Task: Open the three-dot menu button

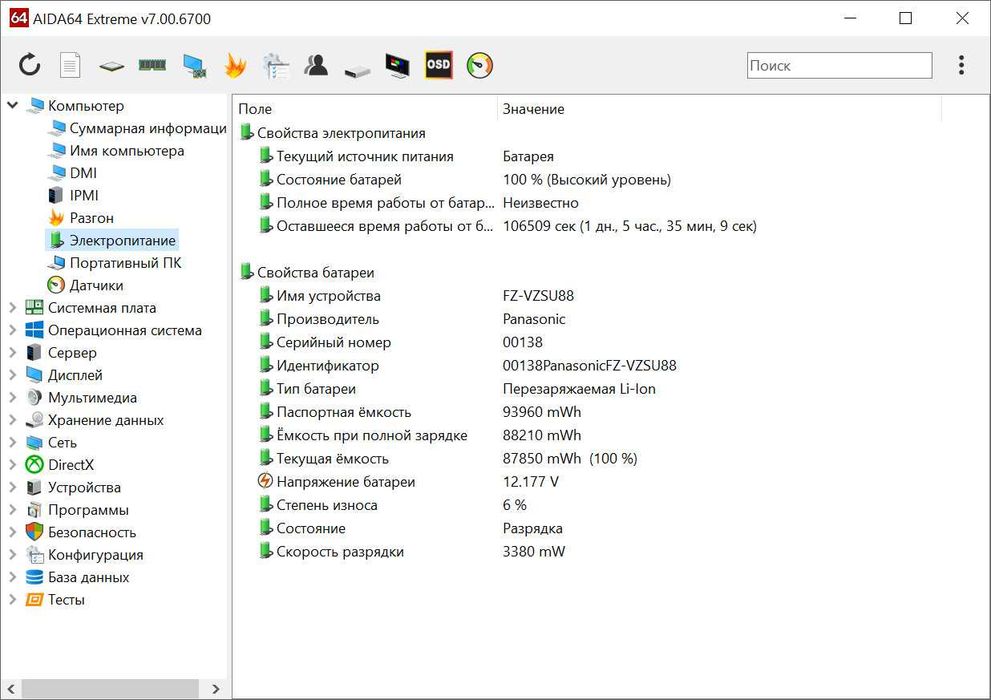Action: click(961, 66)
